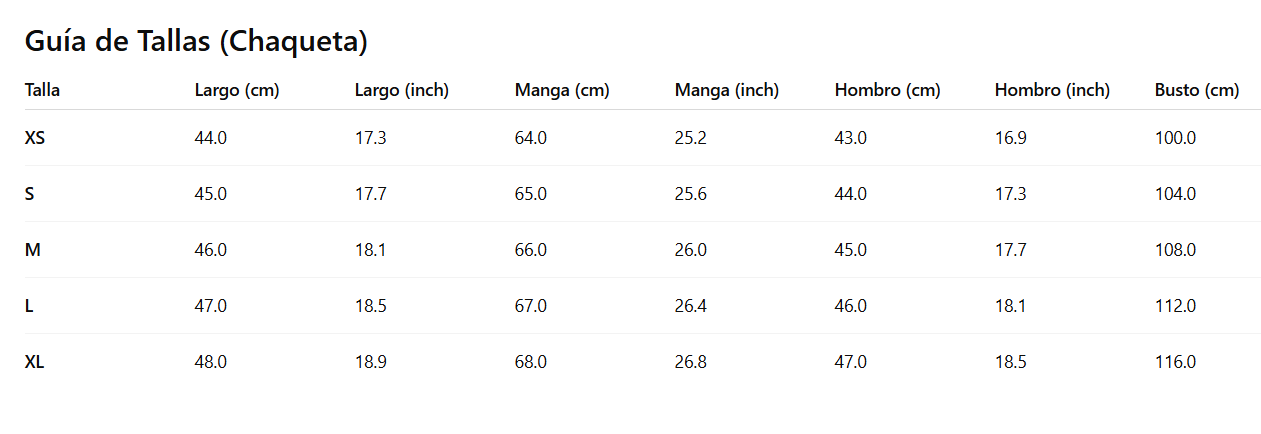Select the Largo (cm) column header
The image size is (1261, 434).
pyautogui.click(x=236, y=90)
